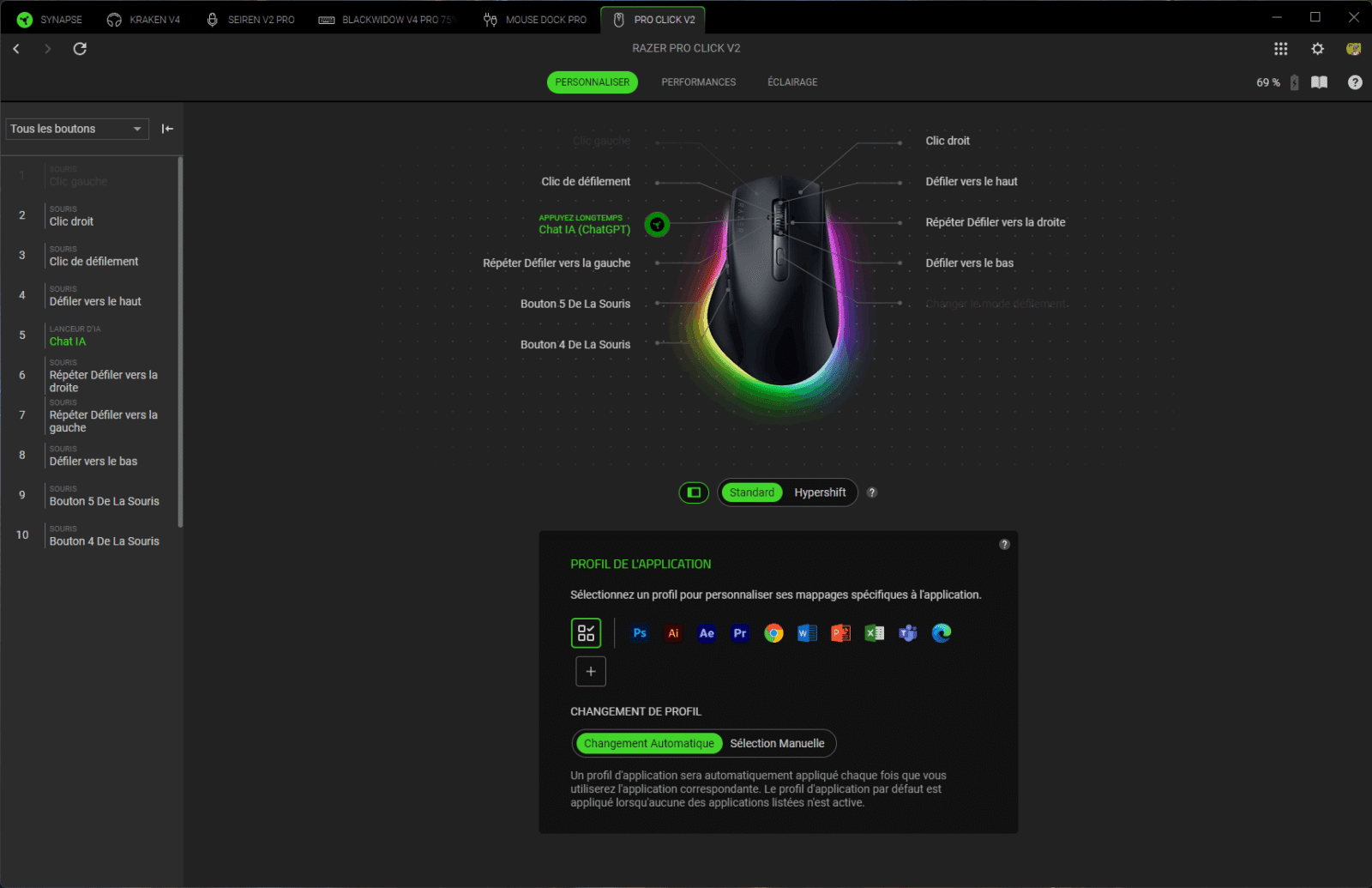1372x888 pixels.
Task: Open Synapse settings gear
Action: 1317,49
